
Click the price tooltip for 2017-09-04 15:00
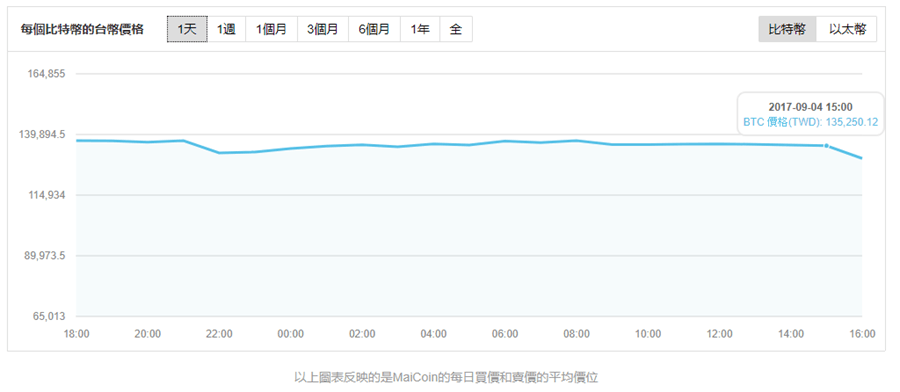tap(810, 114)
